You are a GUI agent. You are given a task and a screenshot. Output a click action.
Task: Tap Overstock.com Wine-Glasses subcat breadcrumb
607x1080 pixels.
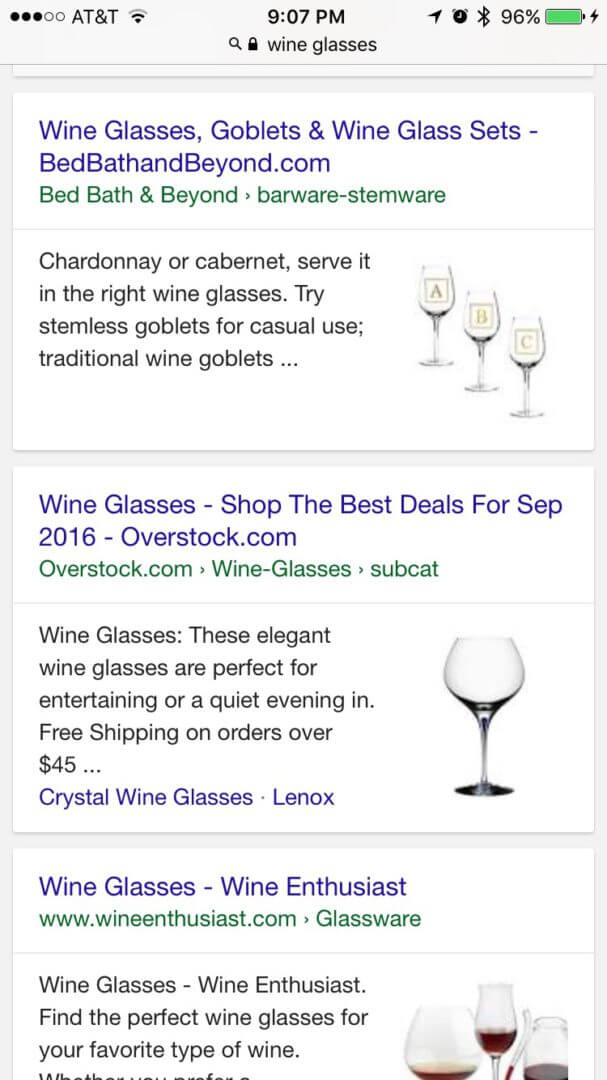click(238, 569)
